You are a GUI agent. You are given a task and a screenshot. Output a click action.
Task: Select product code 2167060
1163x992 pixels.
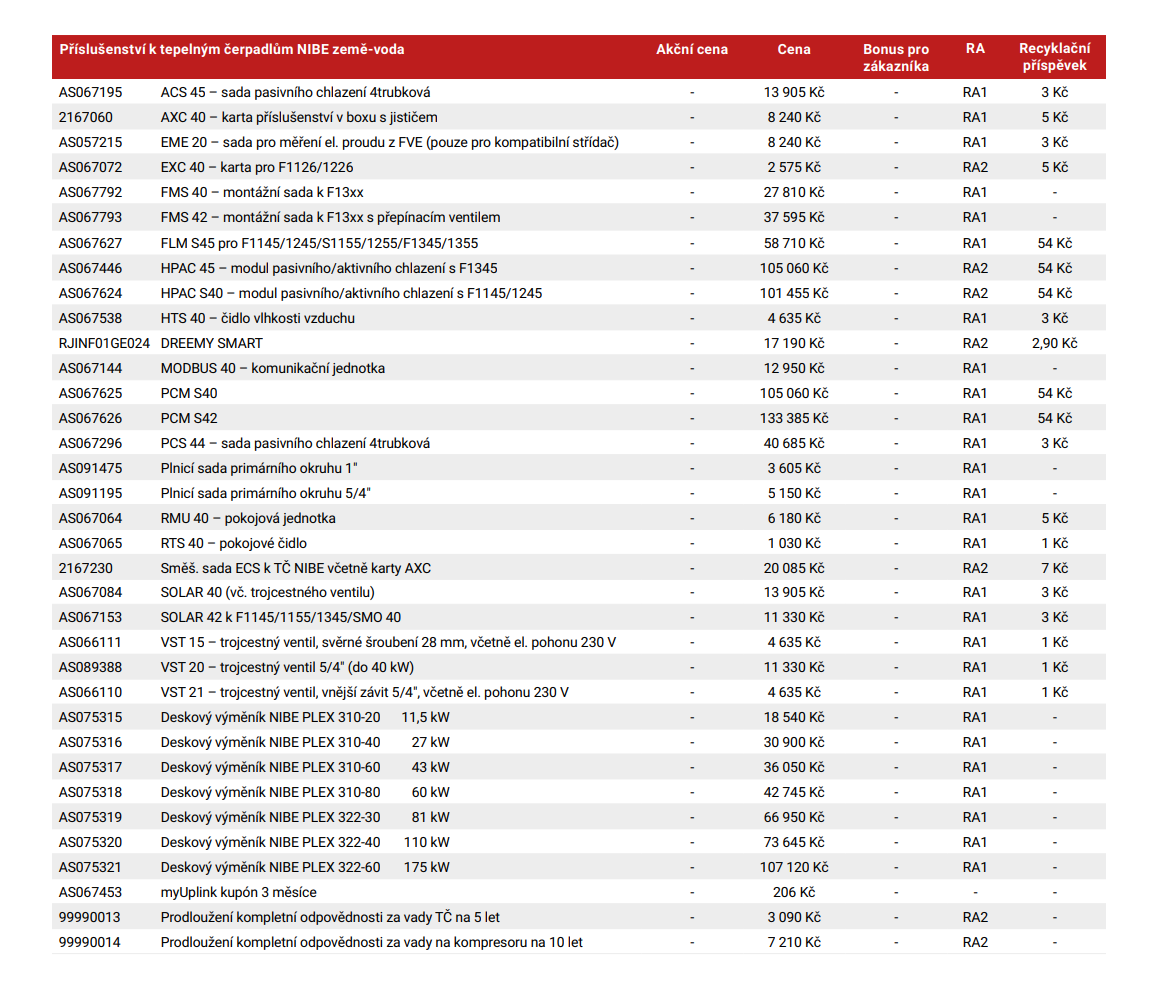pos(86,117)
